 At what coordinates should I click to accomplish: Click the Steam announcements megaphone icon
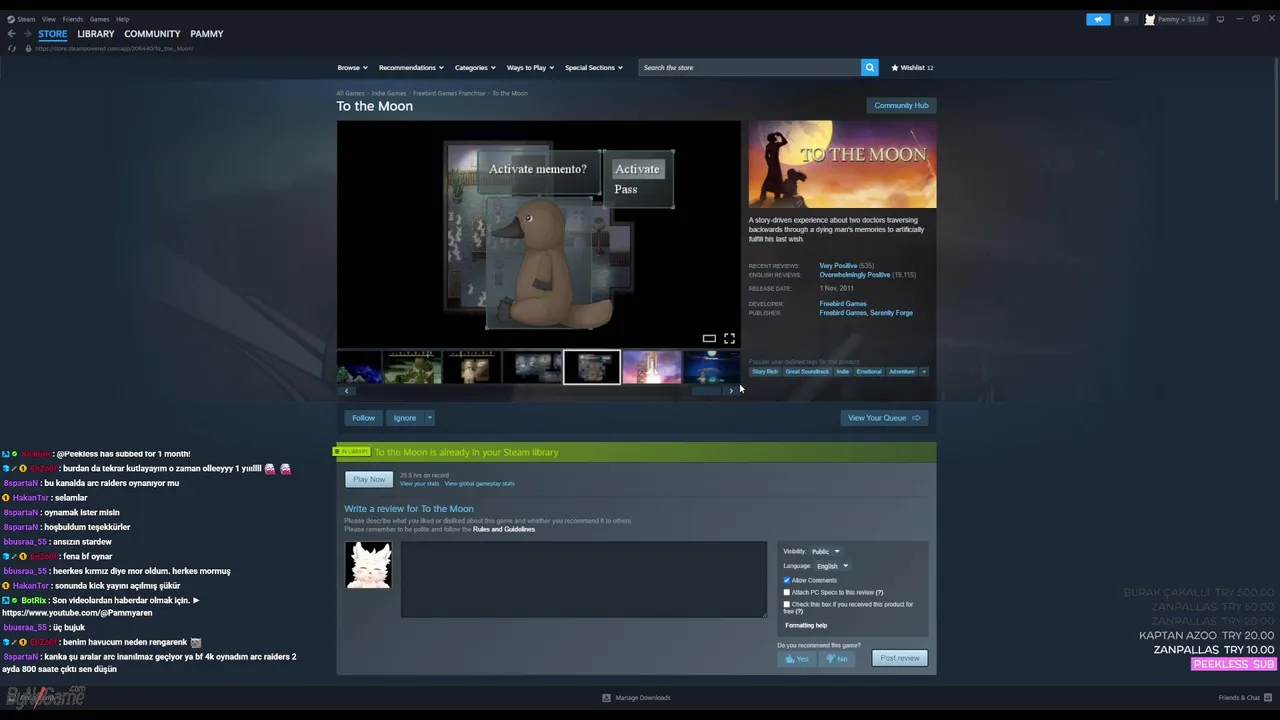[x=1098, y=19]
